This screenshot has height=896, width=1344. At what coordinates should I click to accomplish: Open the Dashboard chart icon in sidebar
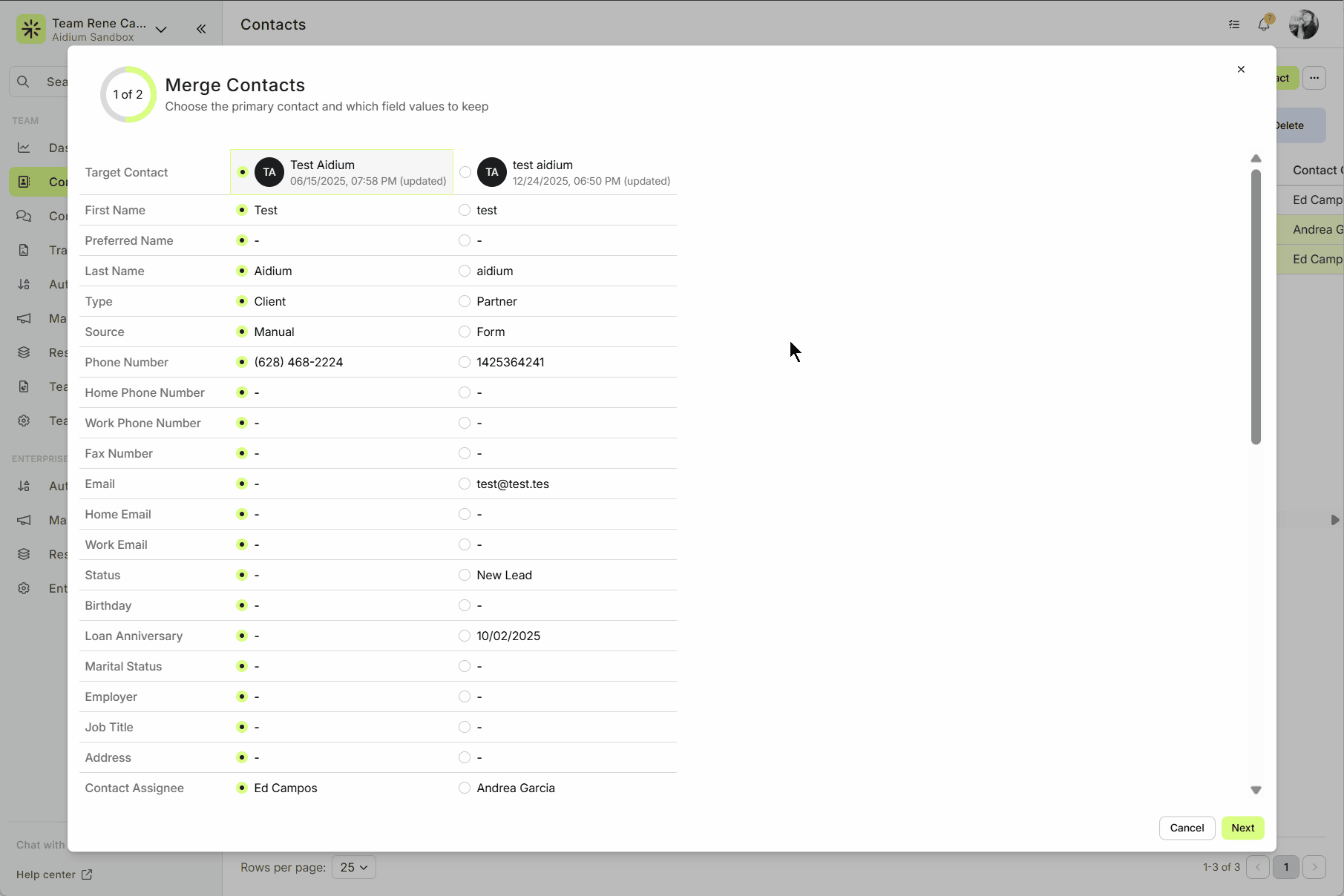(24, 148)
